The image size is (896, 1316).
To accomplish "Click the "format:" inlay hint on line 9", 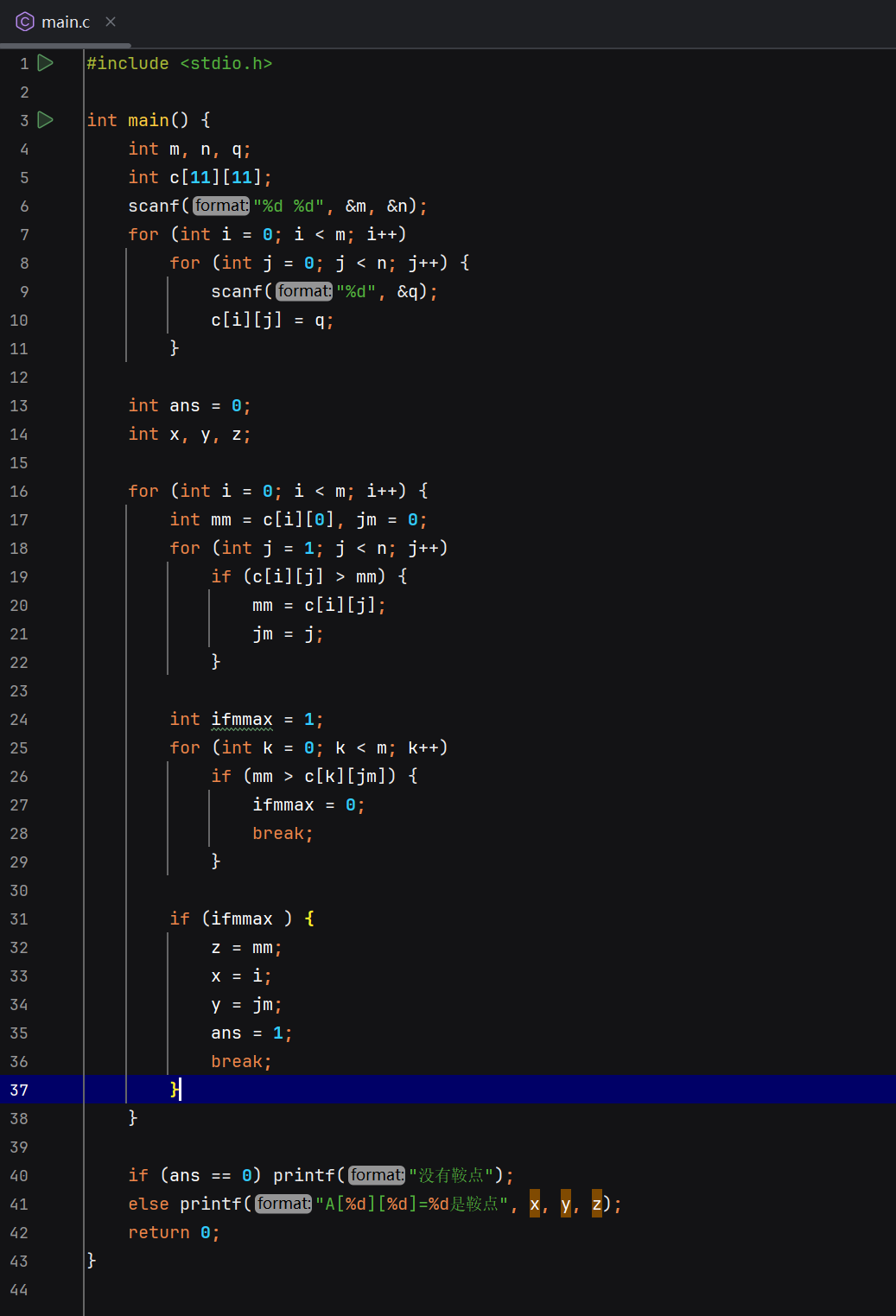I will (x=304, y=291).
